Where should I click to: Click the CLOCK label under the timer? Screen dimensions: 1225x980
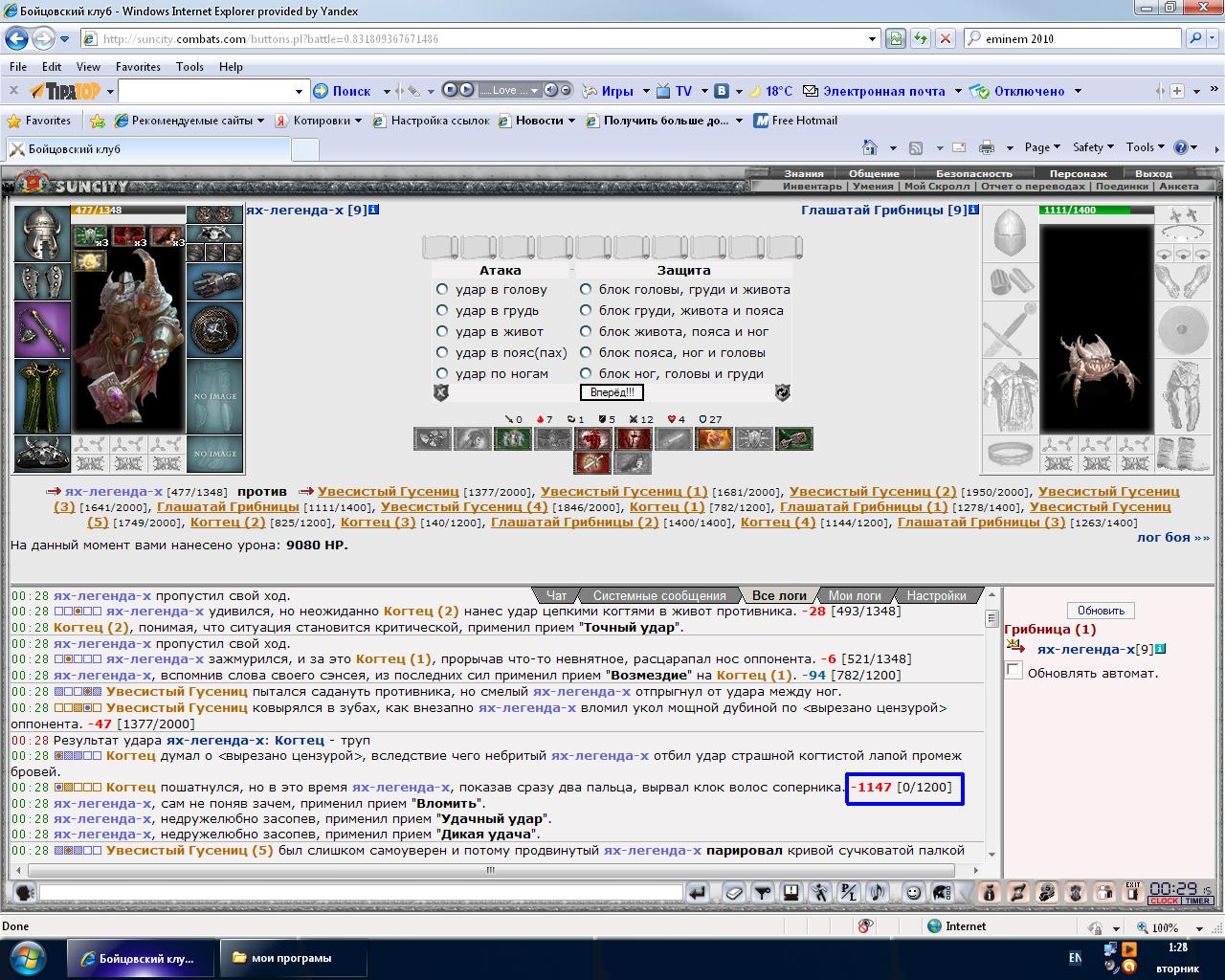1164,901
